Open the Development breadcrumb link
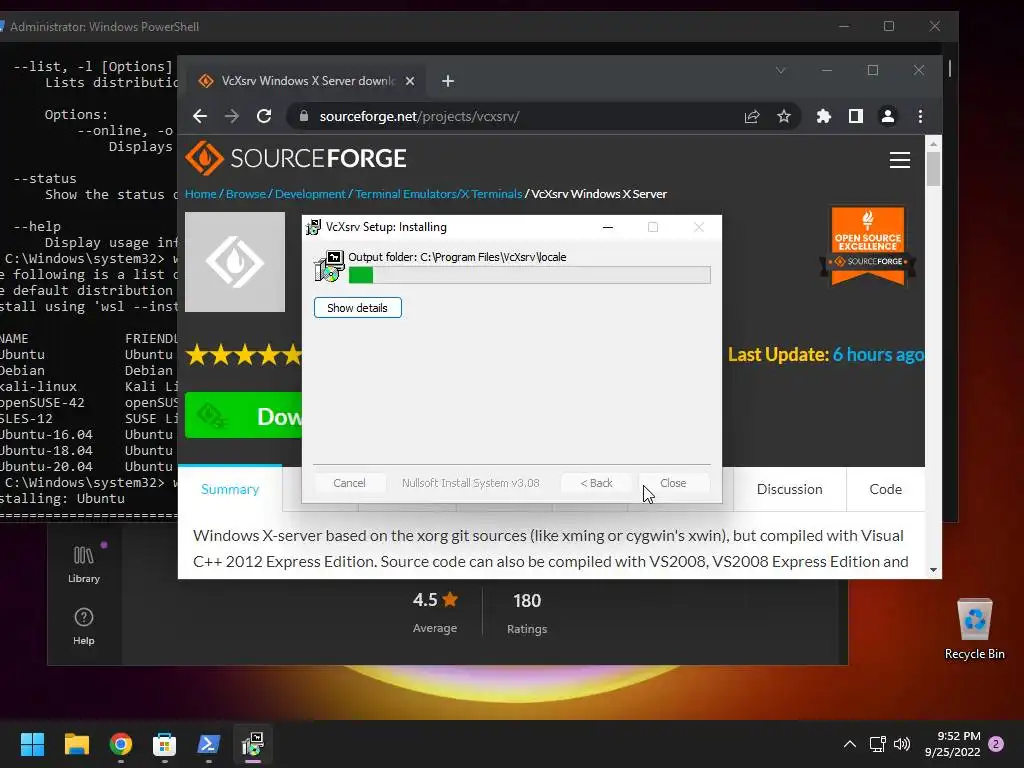 pos(310,194)
